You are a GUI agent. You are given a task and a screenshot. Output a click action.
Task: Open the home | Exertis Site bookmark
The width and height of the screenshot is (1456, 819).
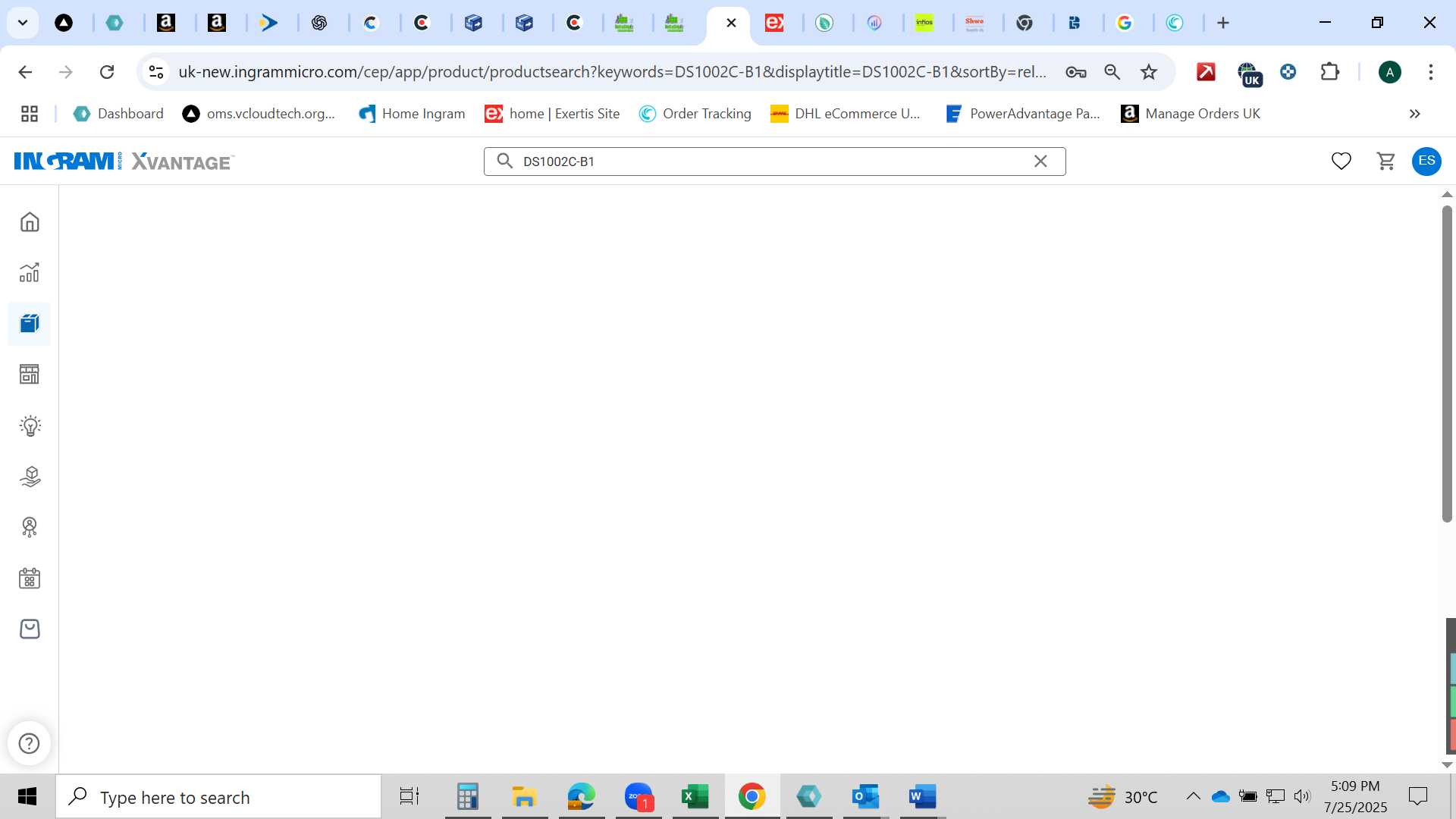(x=552, y=114)
